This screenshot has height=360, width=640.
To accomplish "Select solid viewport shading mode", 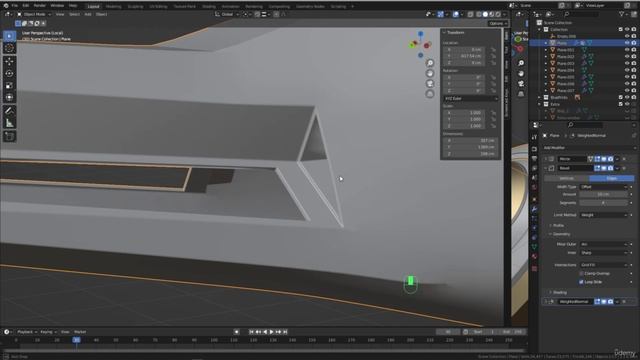I will 485,14.
